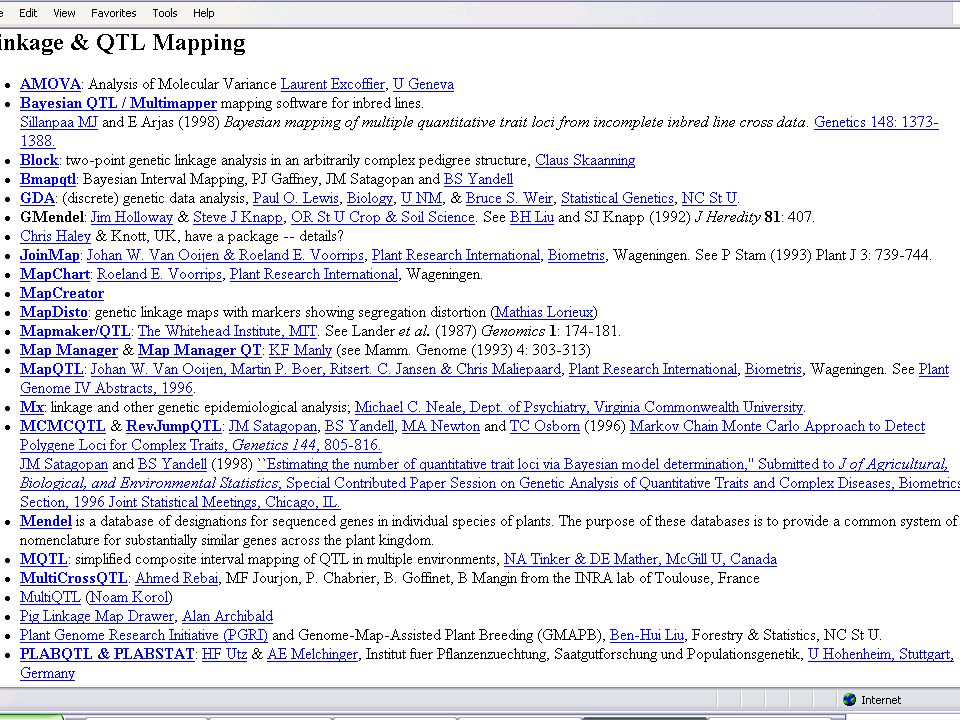Follow the Noam Korol link
This screenshot has width=960, height=720.
pos(129,597)
